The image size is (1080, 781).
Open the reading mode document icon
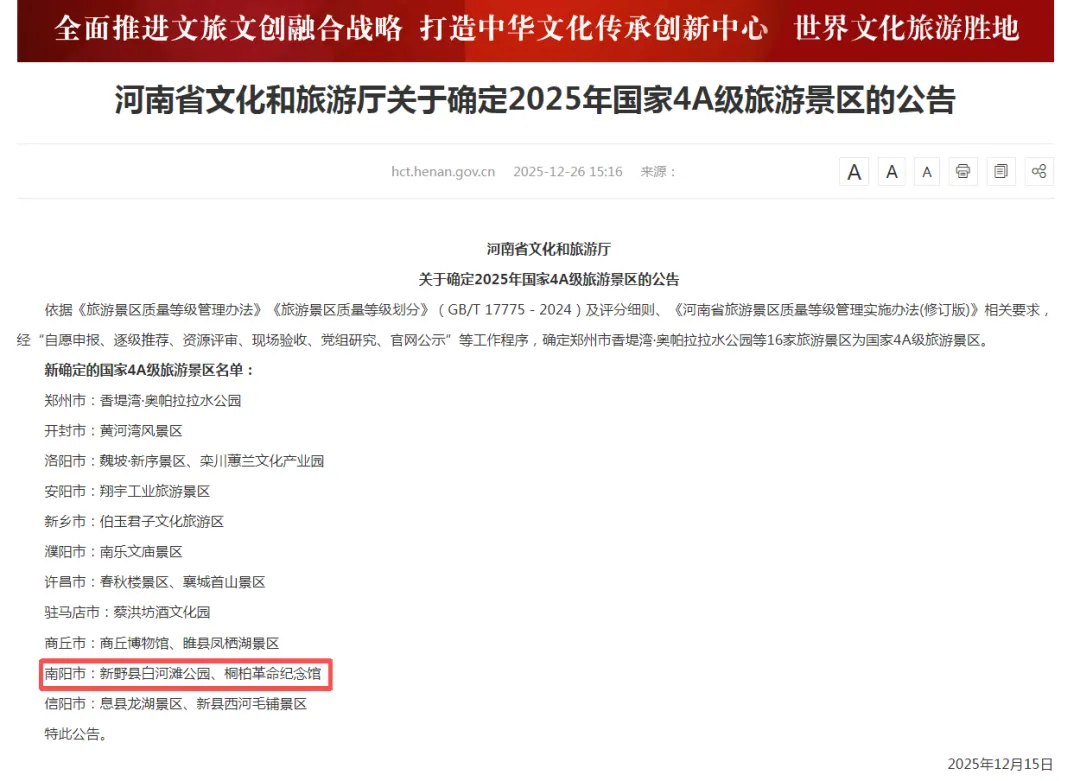[x=1001, y=171]
